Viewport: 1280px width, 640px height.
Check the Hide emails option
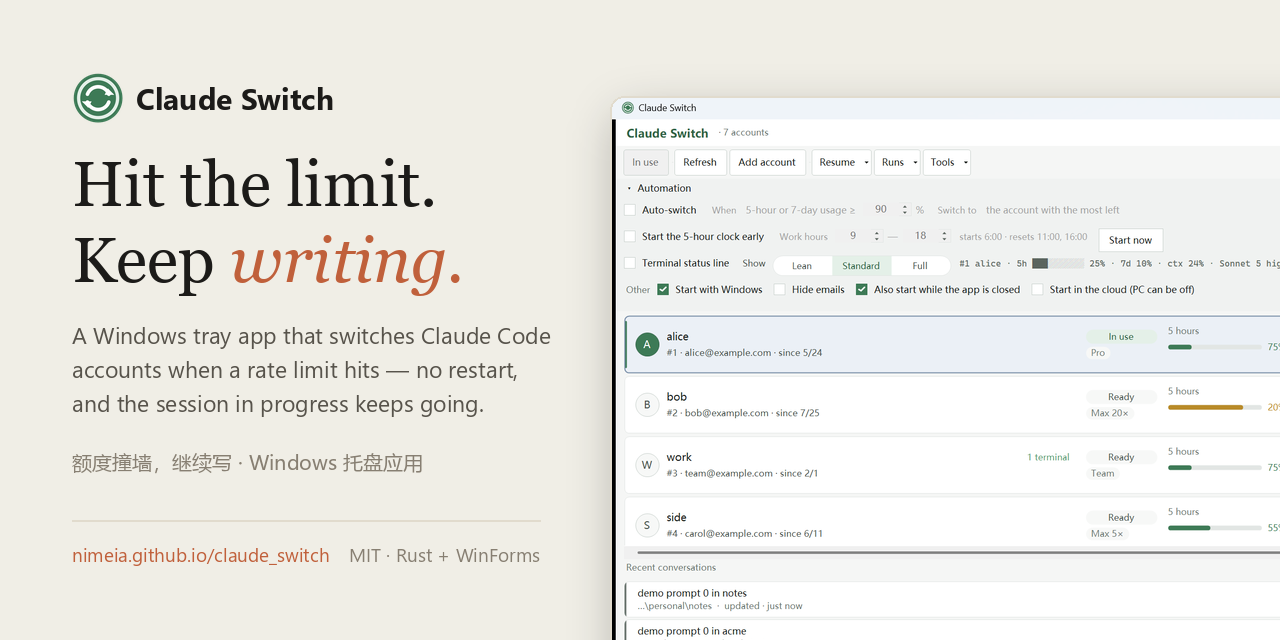(780, 290)
